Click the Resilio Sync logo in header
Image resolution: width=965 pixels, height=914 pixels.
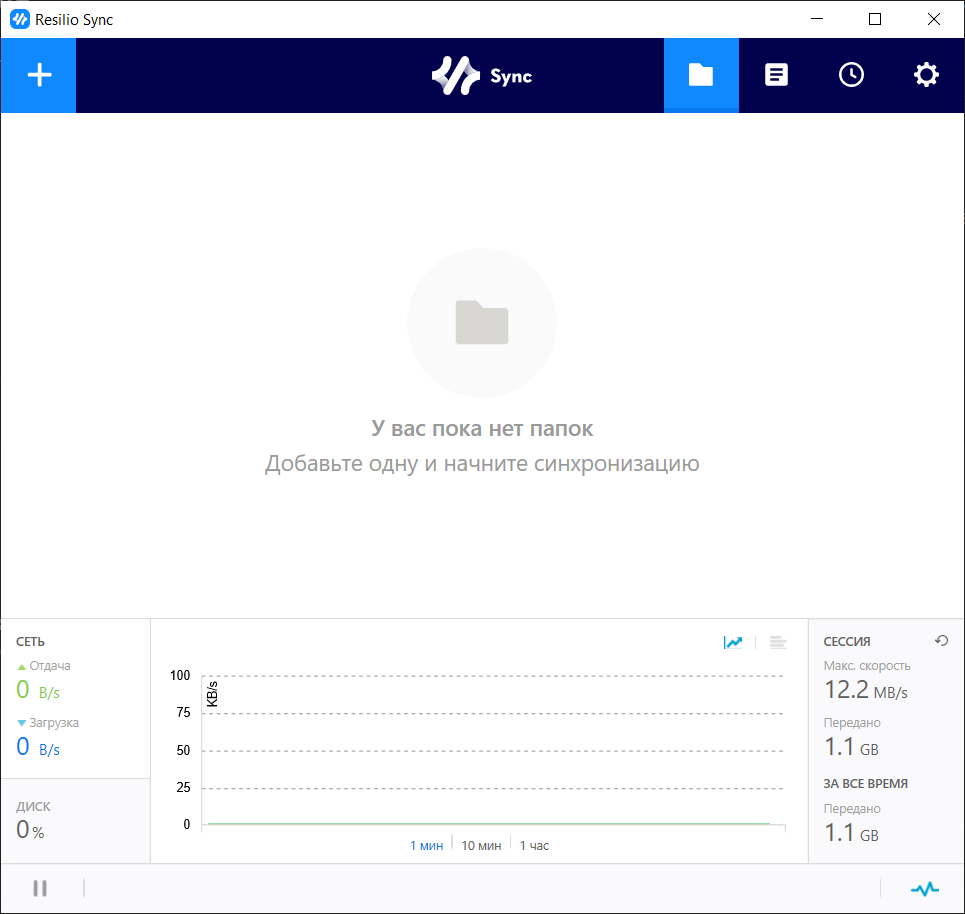coord(482,76)
